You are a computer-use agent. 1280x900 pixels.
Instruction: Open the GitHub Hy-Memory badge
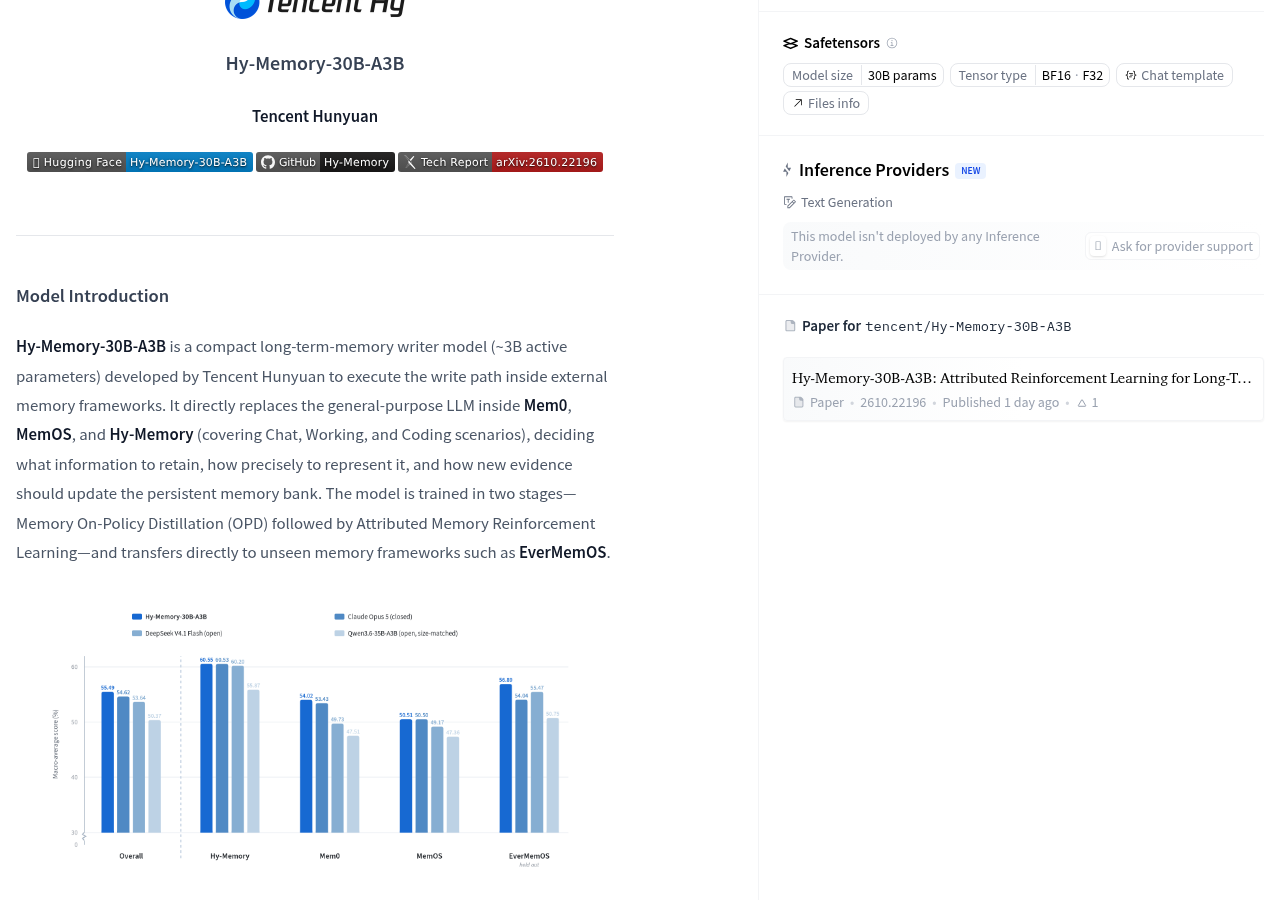325,162
